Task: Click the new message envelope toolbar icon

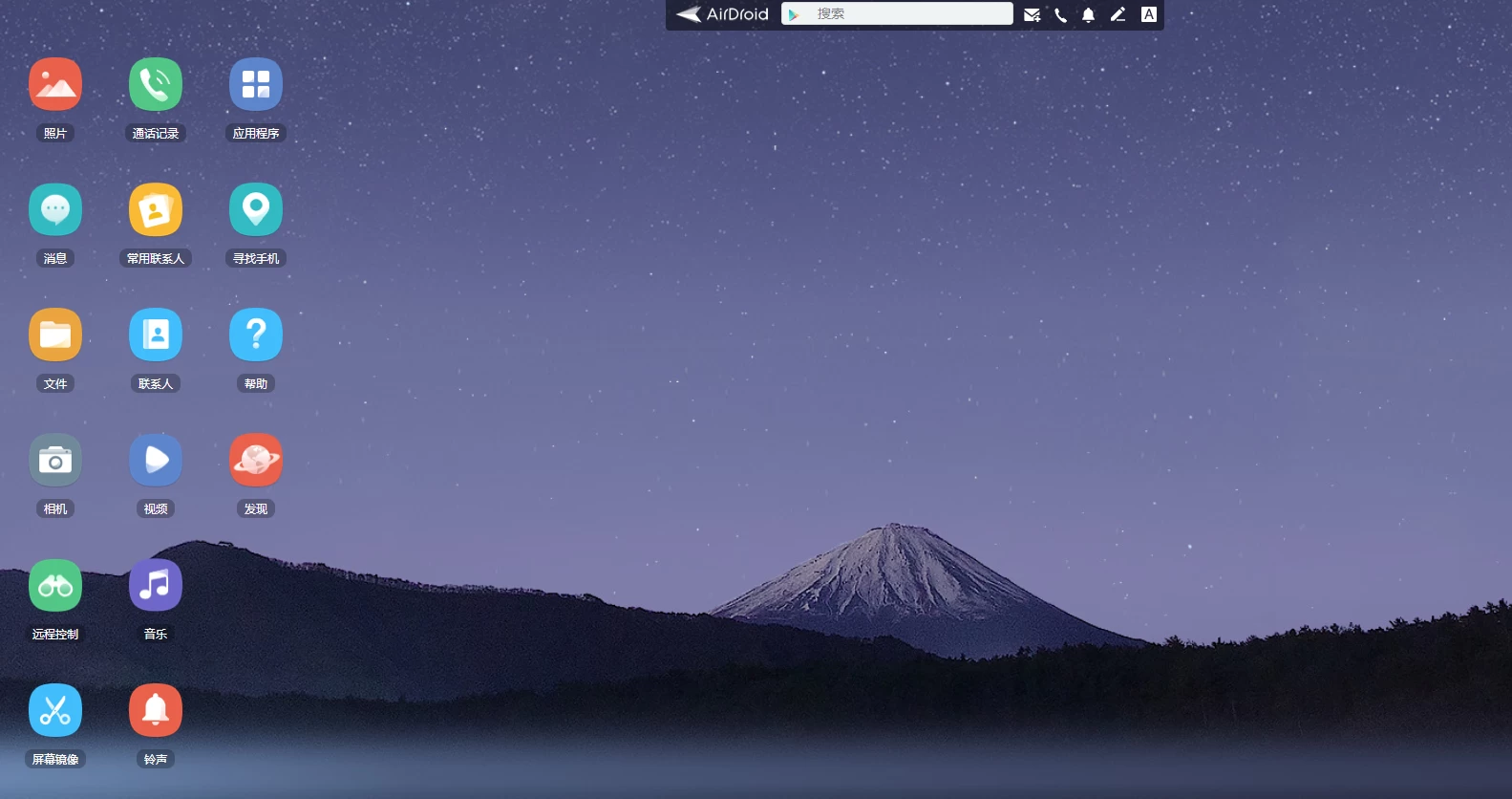Action: pos(1032,15)
